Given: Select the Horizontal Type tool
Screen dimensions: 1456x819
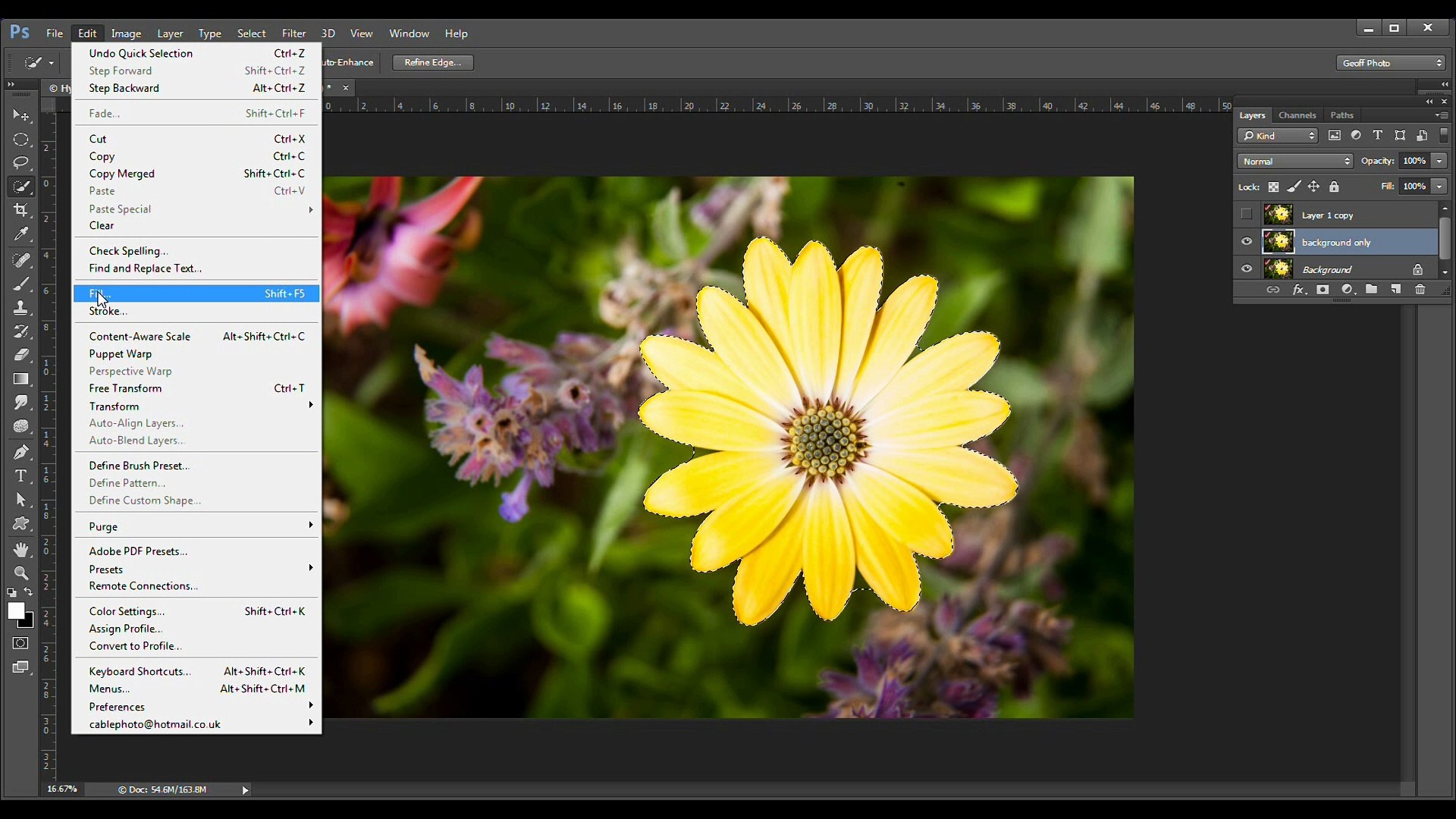Looking at the screenshot, I should [x=20, y=476].
